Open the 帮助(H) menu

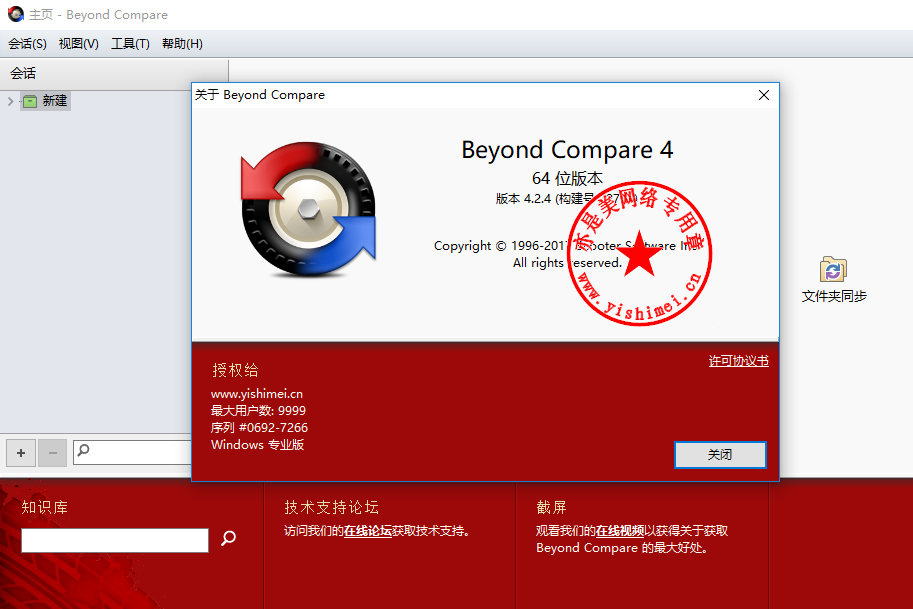182,44
